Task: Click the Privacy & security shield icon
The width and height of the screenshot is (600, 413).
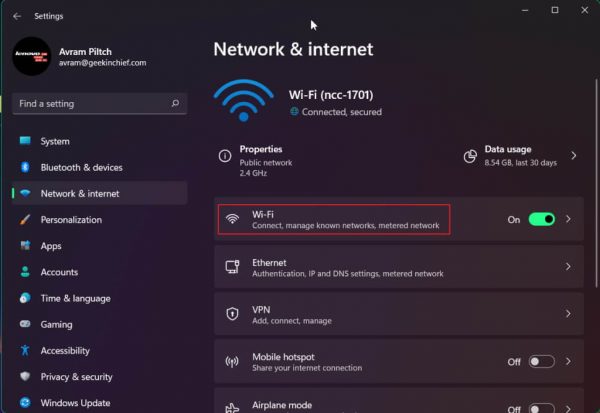Action: coord(25,377)
